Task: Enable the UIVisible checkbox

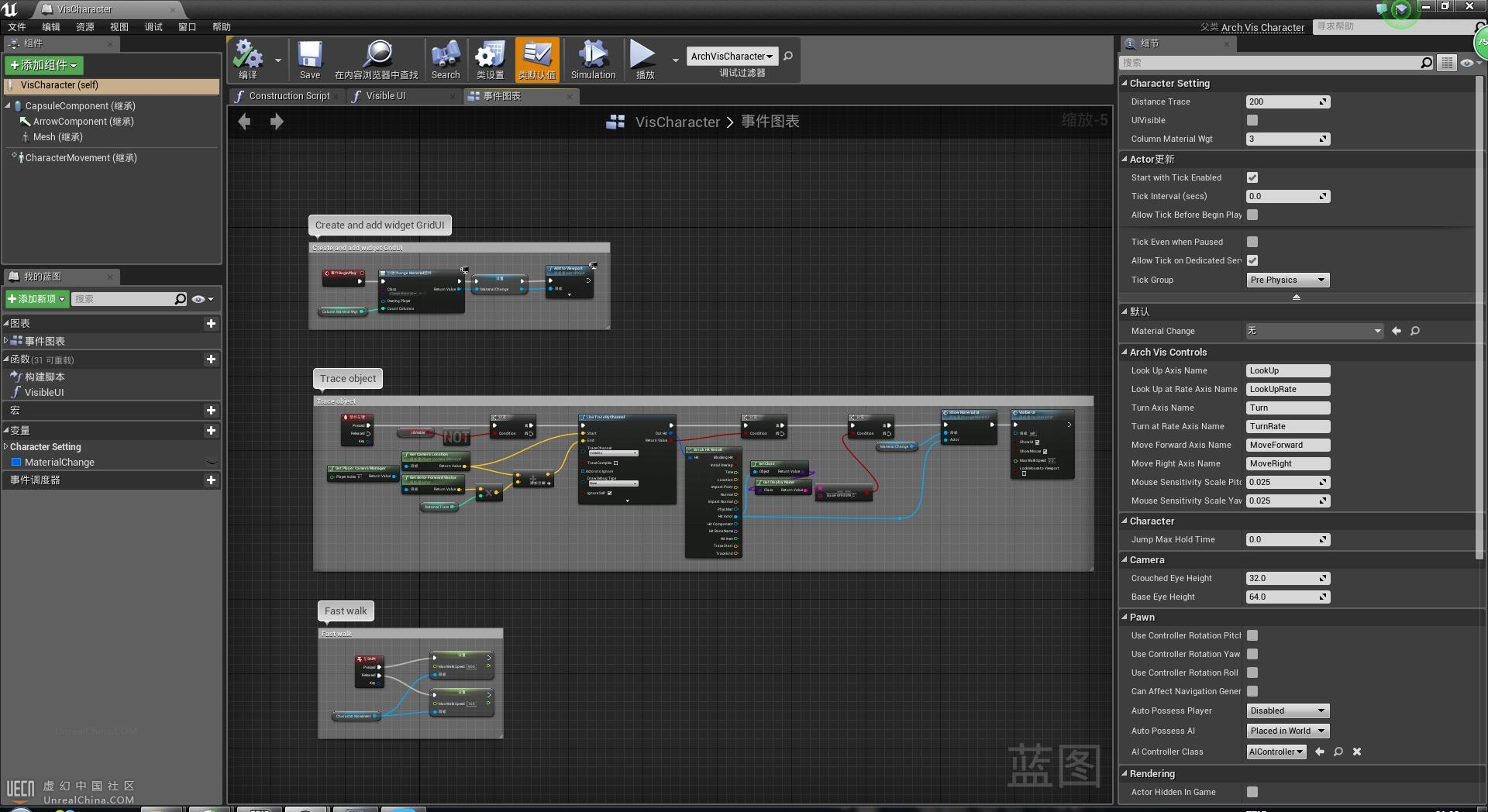Action: coord(1252,120)
